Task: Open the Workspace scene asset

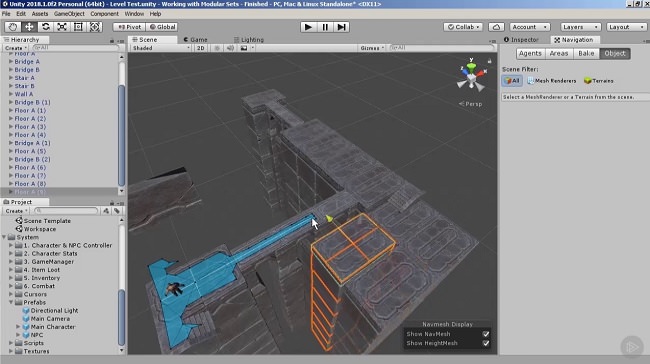Action: tap(40, 229)
